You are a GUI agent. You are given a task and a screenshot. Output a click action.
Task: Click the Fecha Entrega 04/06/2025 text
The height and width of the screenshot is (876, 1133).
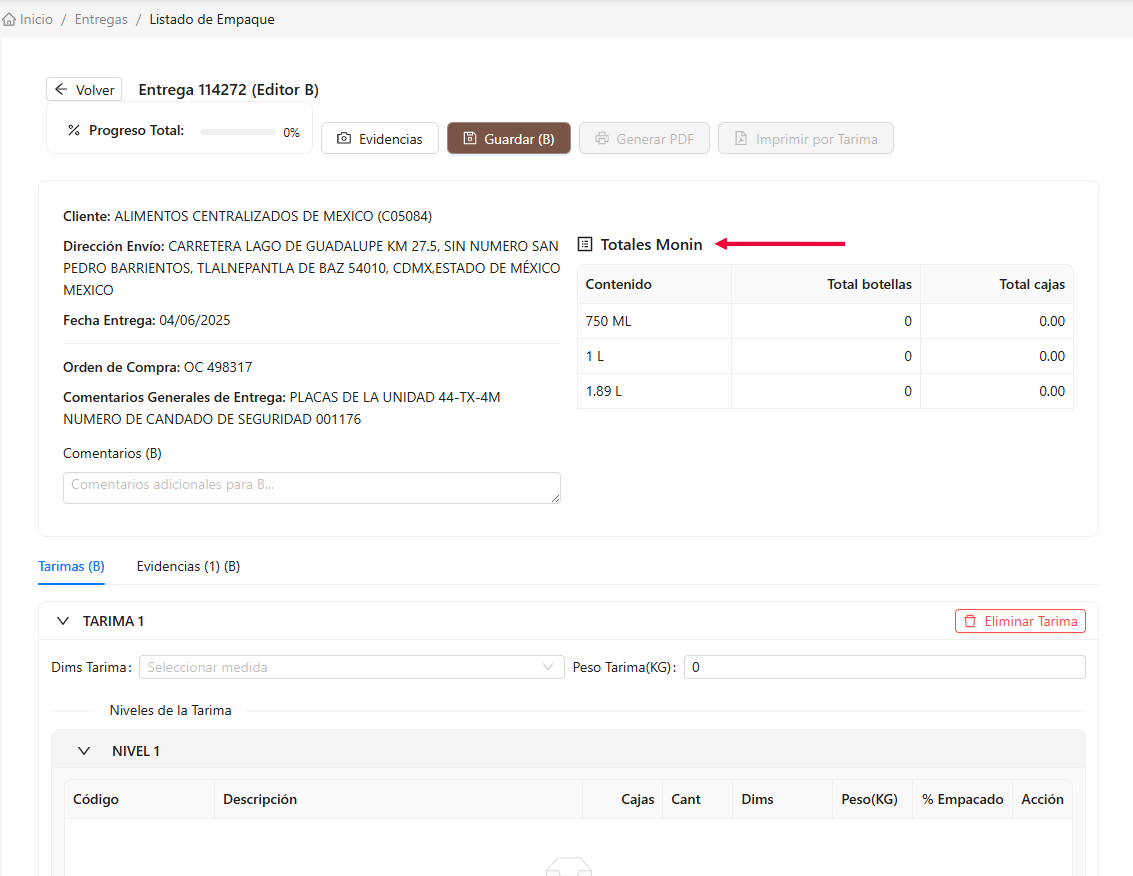click(x=147, y=320)
